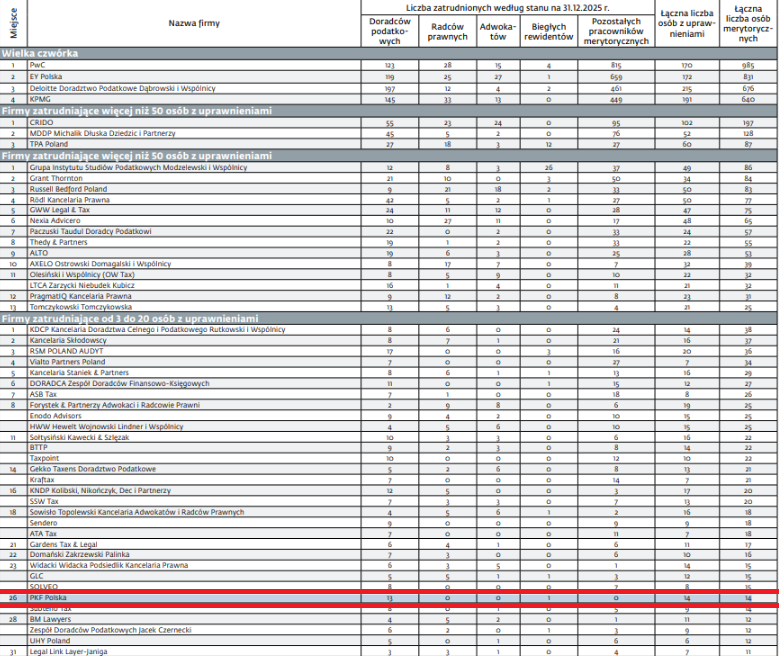This screenshot has height=656, width=779.
Task: Click the Kancelaria Skłodowscy row name
Action: click(69, 340)
